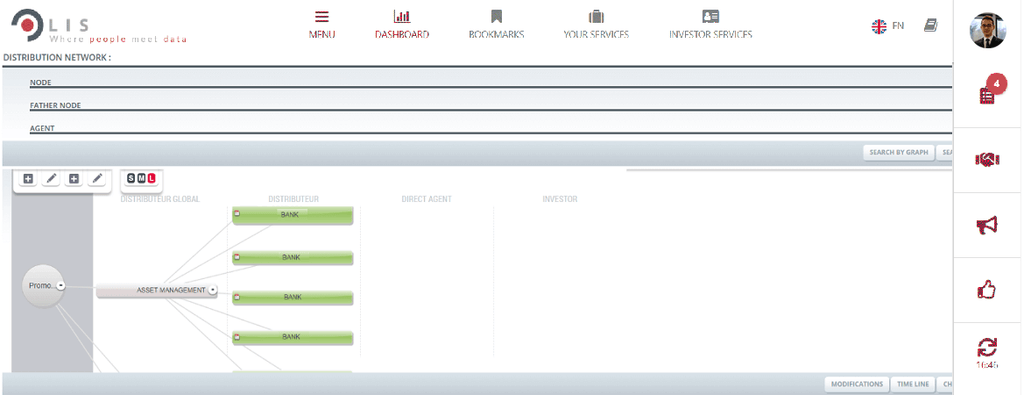Collapse the Promo node expander dot
1024x395 pixels.
coord(60,285)
